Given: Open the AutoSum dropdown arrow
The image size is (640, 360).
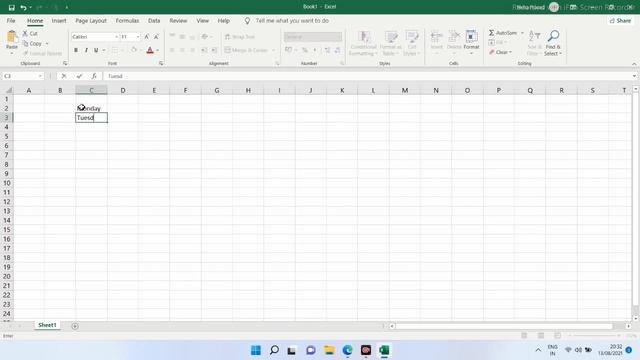Looking at the screenshot, I should click(522, 33).
